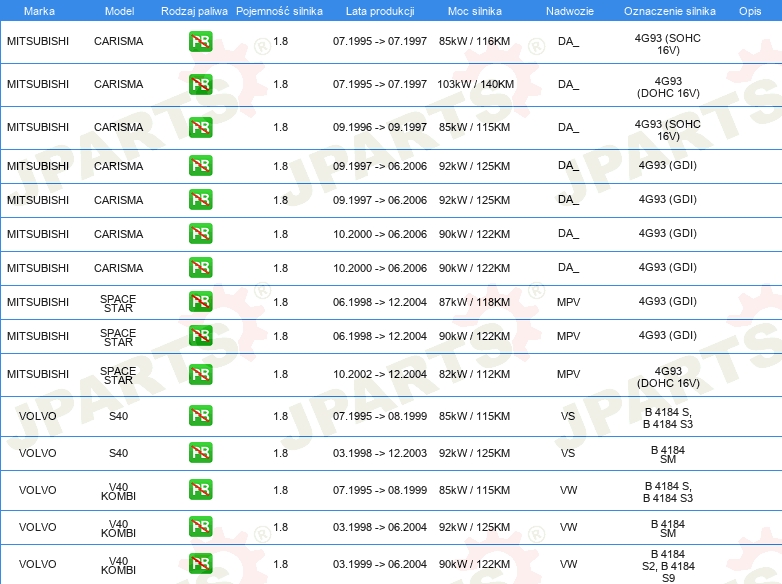Click fuel icon for Space Star 87kW / 118KM row
Image resolution: width=782 pixels, height=584 pixels.
point(200,302)
